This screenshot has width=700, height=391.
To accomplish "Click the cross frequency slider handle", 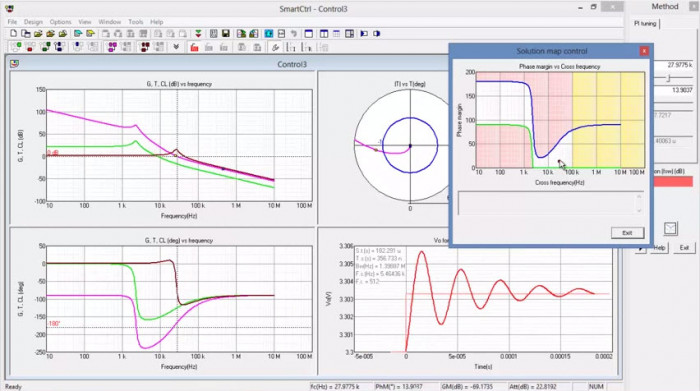I will pyautogui.click(x=668, y=78).
